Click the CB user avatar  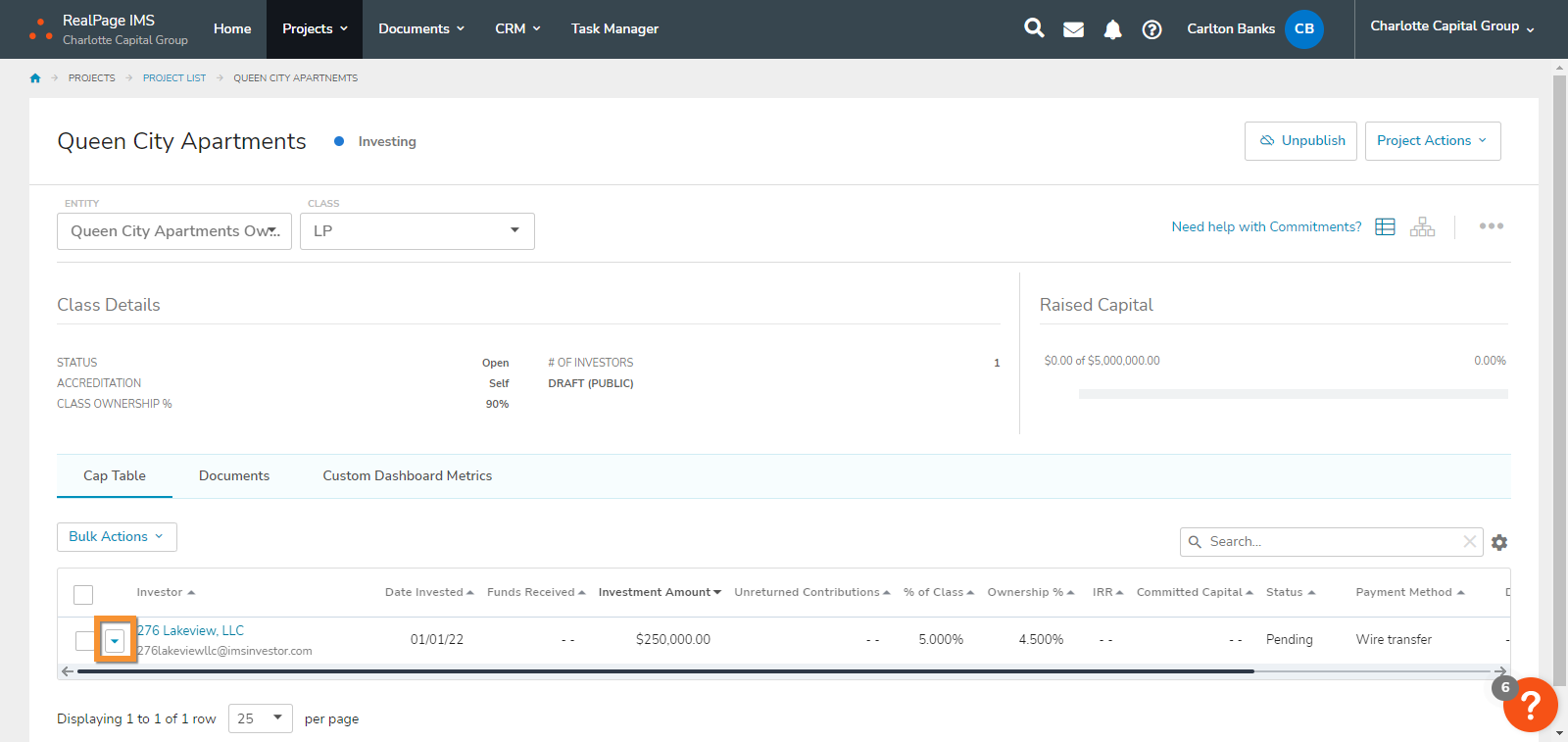(x=1303, y=28)
